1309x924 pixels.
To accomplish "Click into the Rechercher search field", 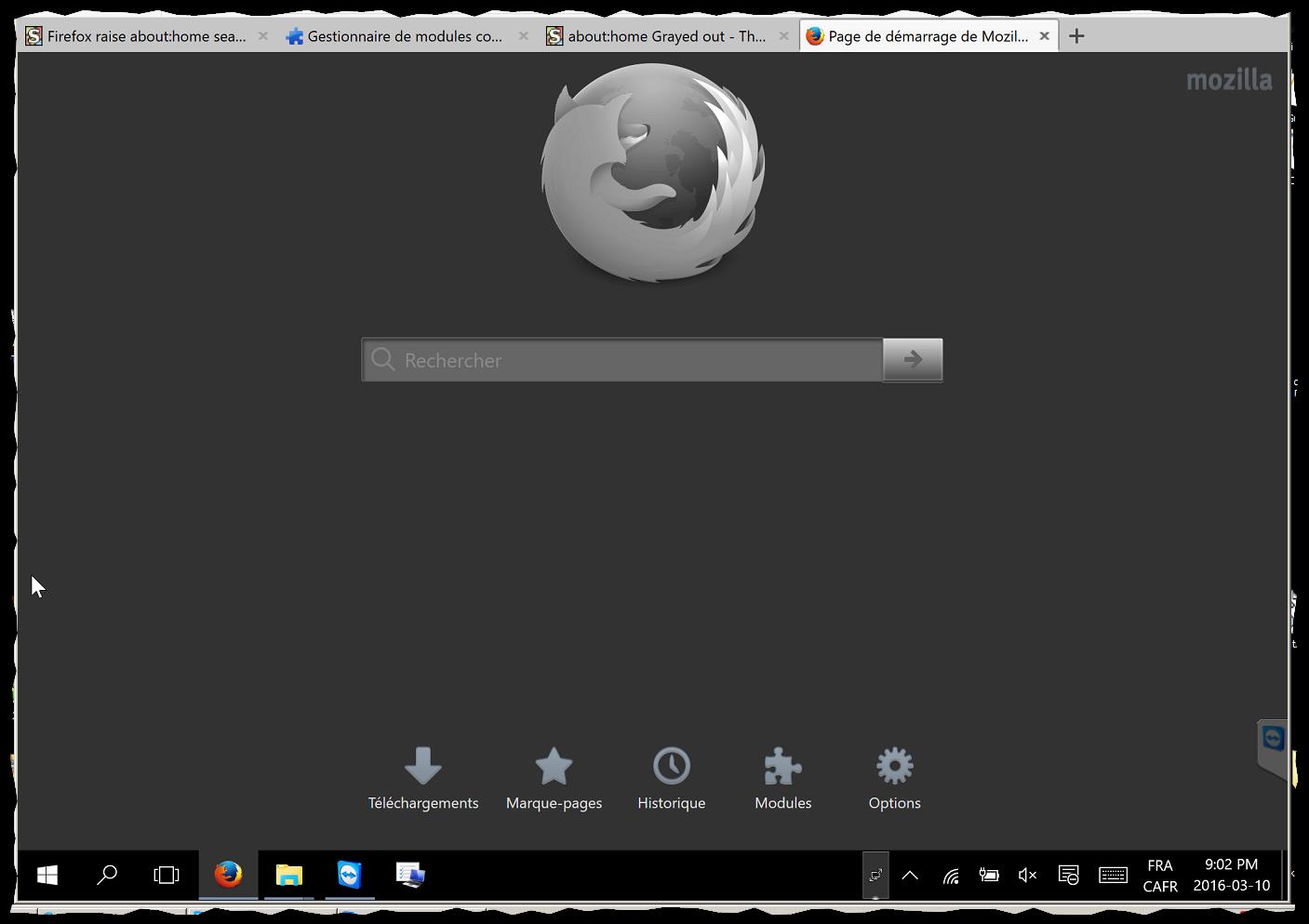I will tap(622, 359).
